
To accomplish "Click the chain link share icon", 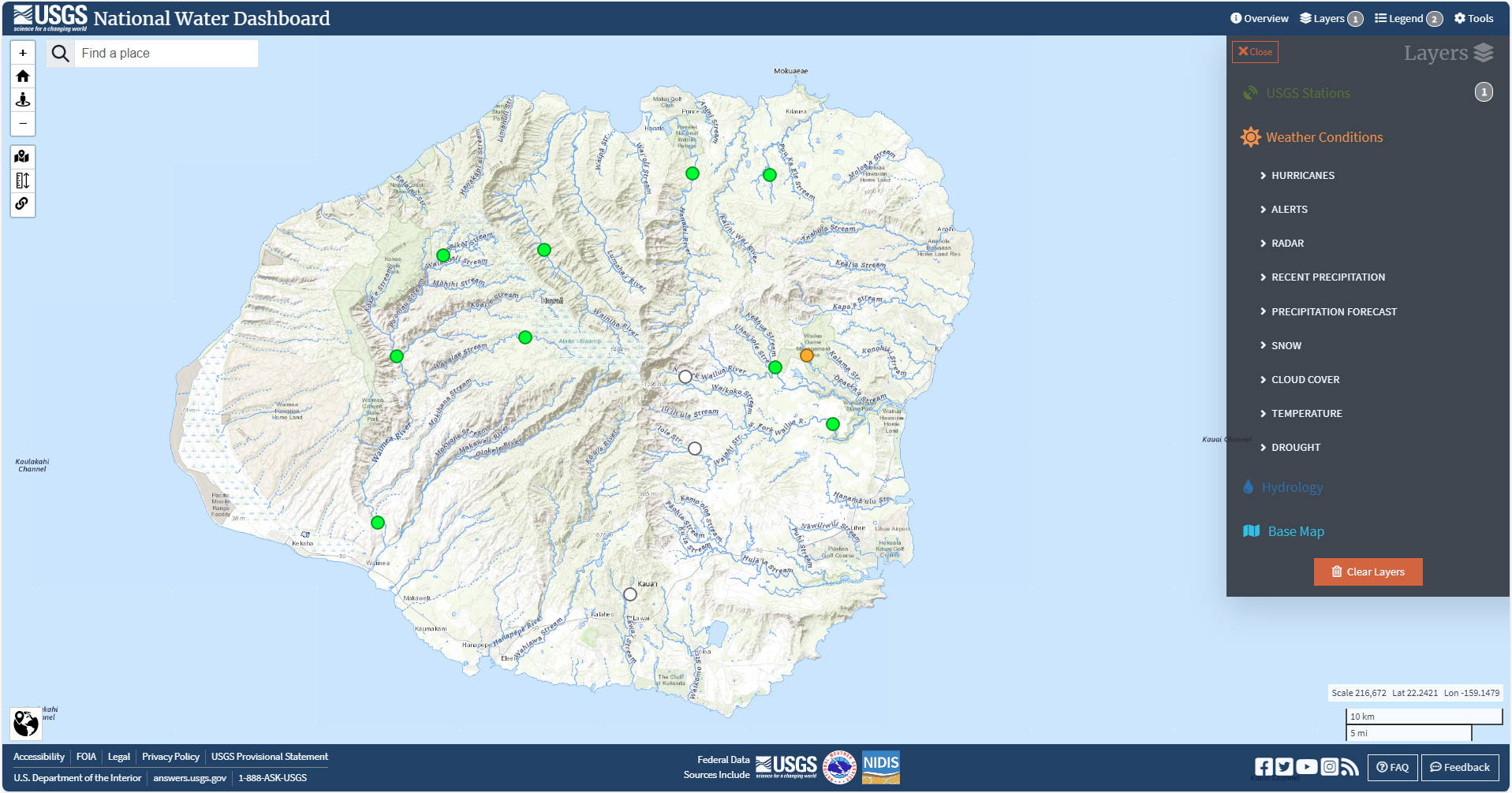I will 23,204.
